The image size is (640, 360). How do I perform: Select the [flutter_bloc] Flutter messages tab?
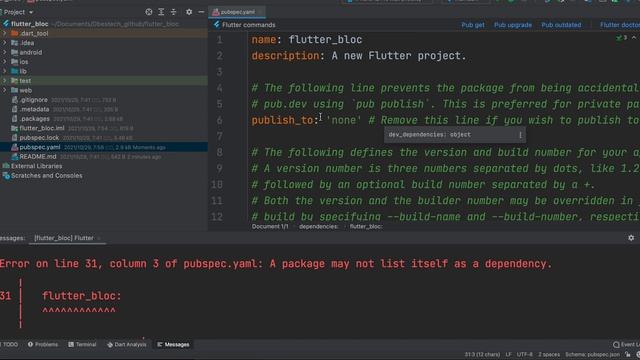tap(64, 238)
